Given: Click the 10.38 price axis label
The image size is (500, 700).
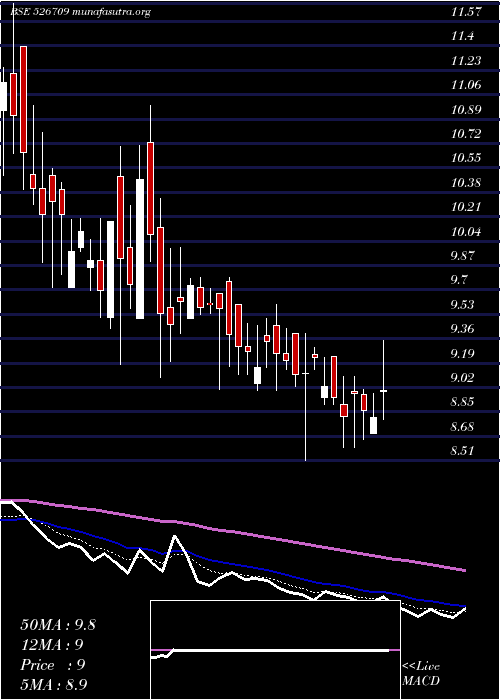Looking at the screenshot, I should (466, 183).
